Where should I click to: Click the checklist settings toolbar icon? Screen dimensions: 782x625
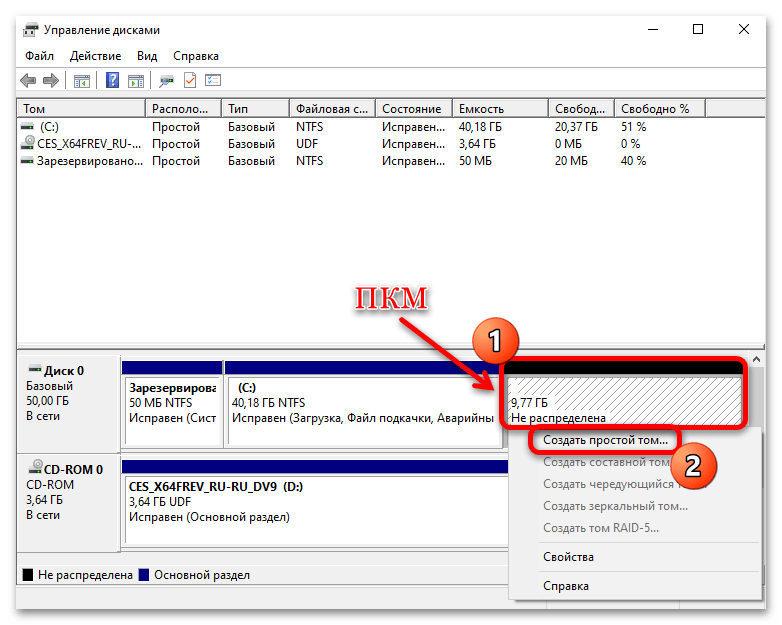point(213,80)
